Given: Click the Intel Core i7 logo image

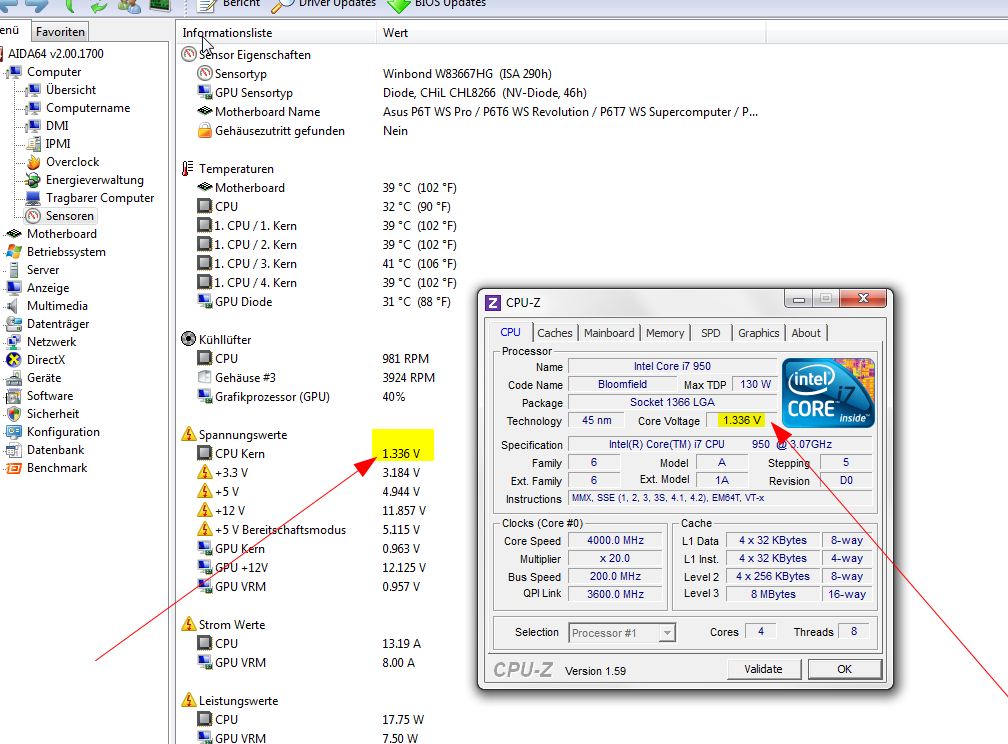Looking at the screenshot, I should point(828,393).
